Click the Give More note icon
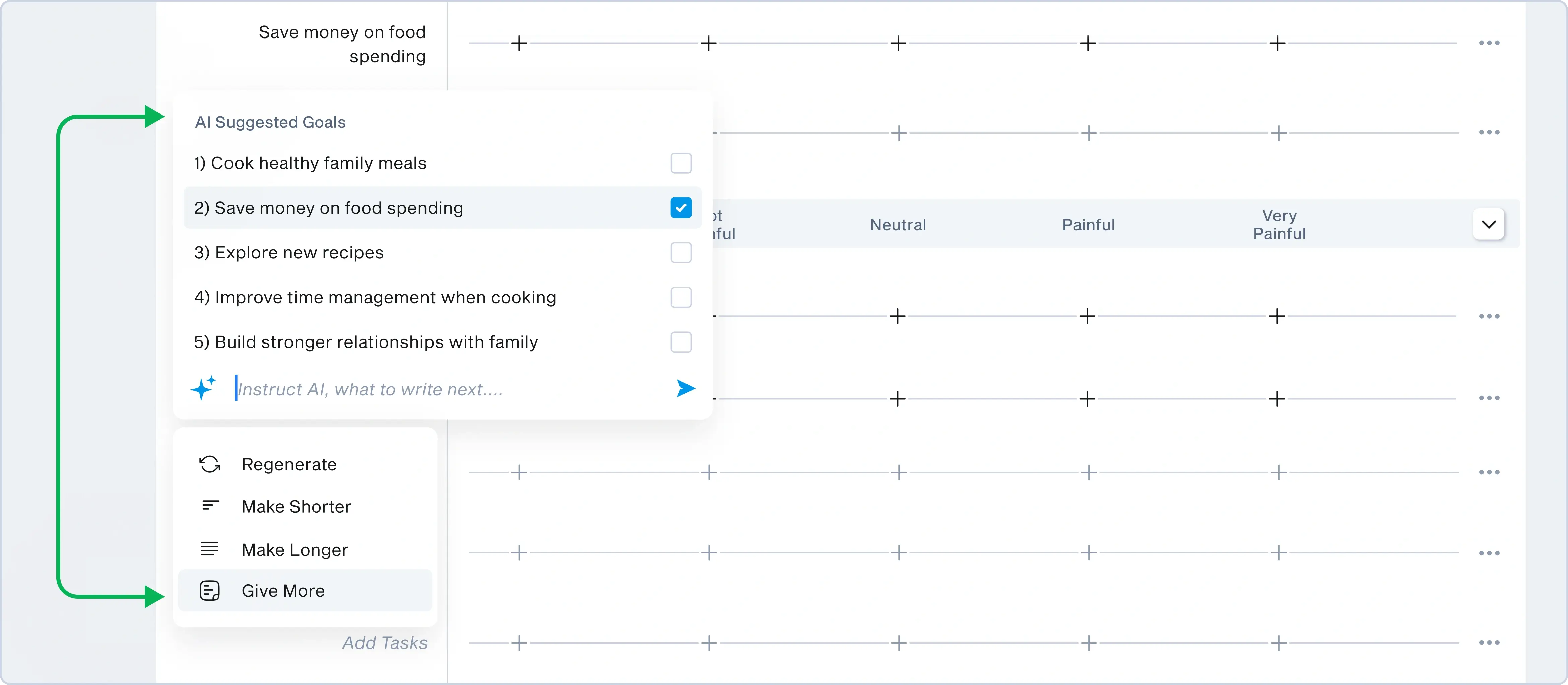 [209, 590]
